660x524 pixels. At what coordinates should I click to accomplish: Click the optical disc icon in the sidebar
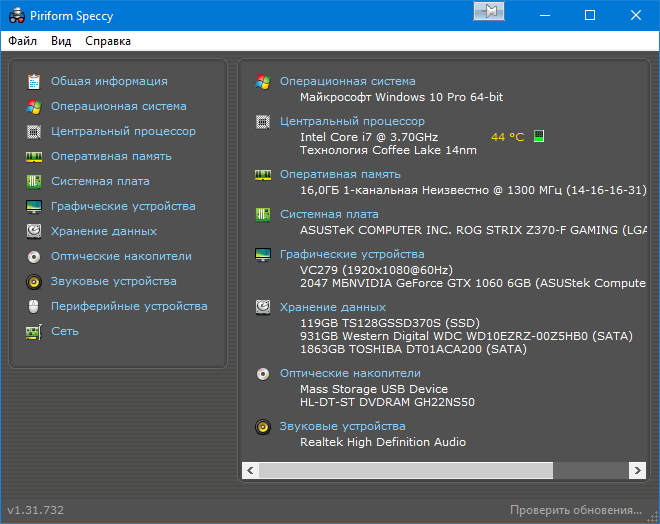34,257
